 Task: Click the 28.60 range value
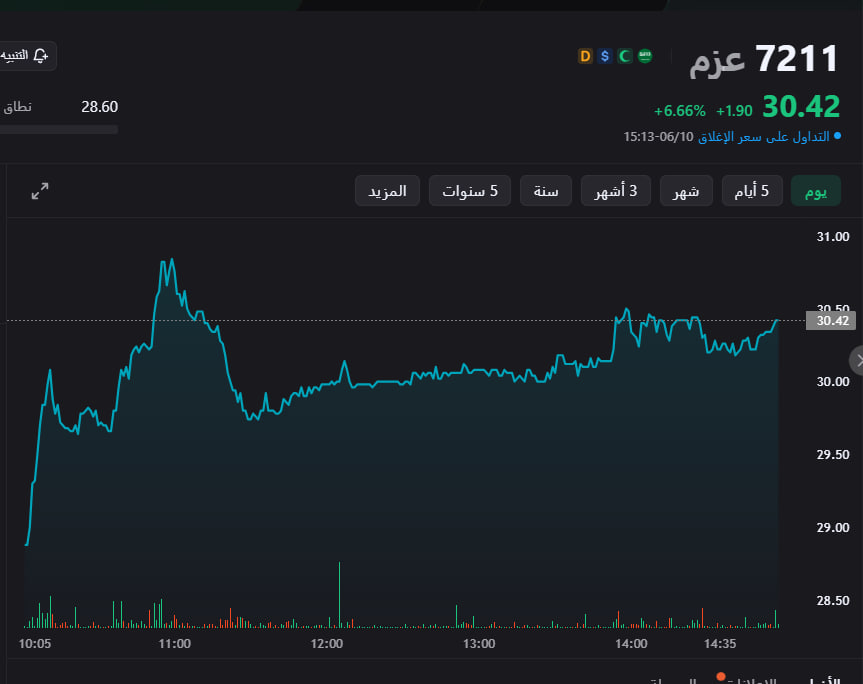click(100, 107)
